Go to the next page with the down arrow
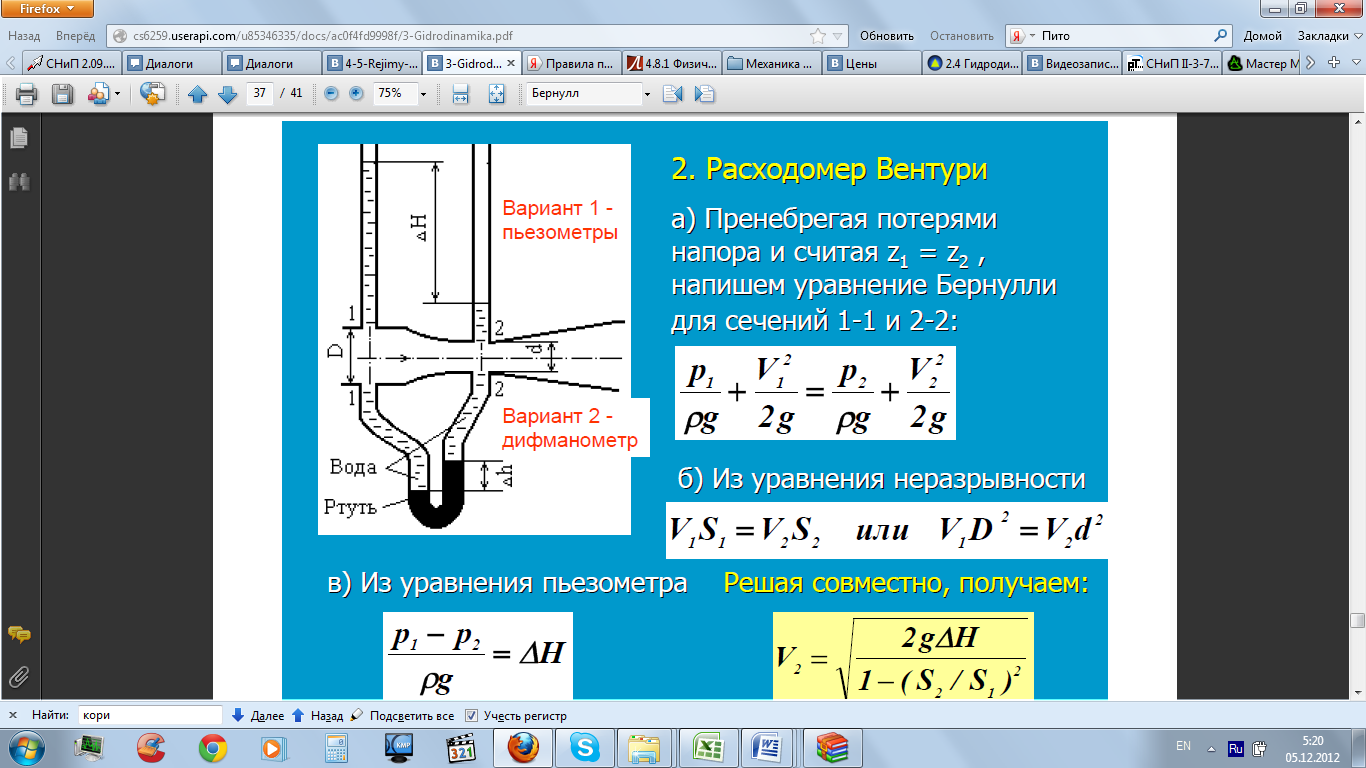The height and width of the screenshot is (768, 1366). click(x=227, y=94)
